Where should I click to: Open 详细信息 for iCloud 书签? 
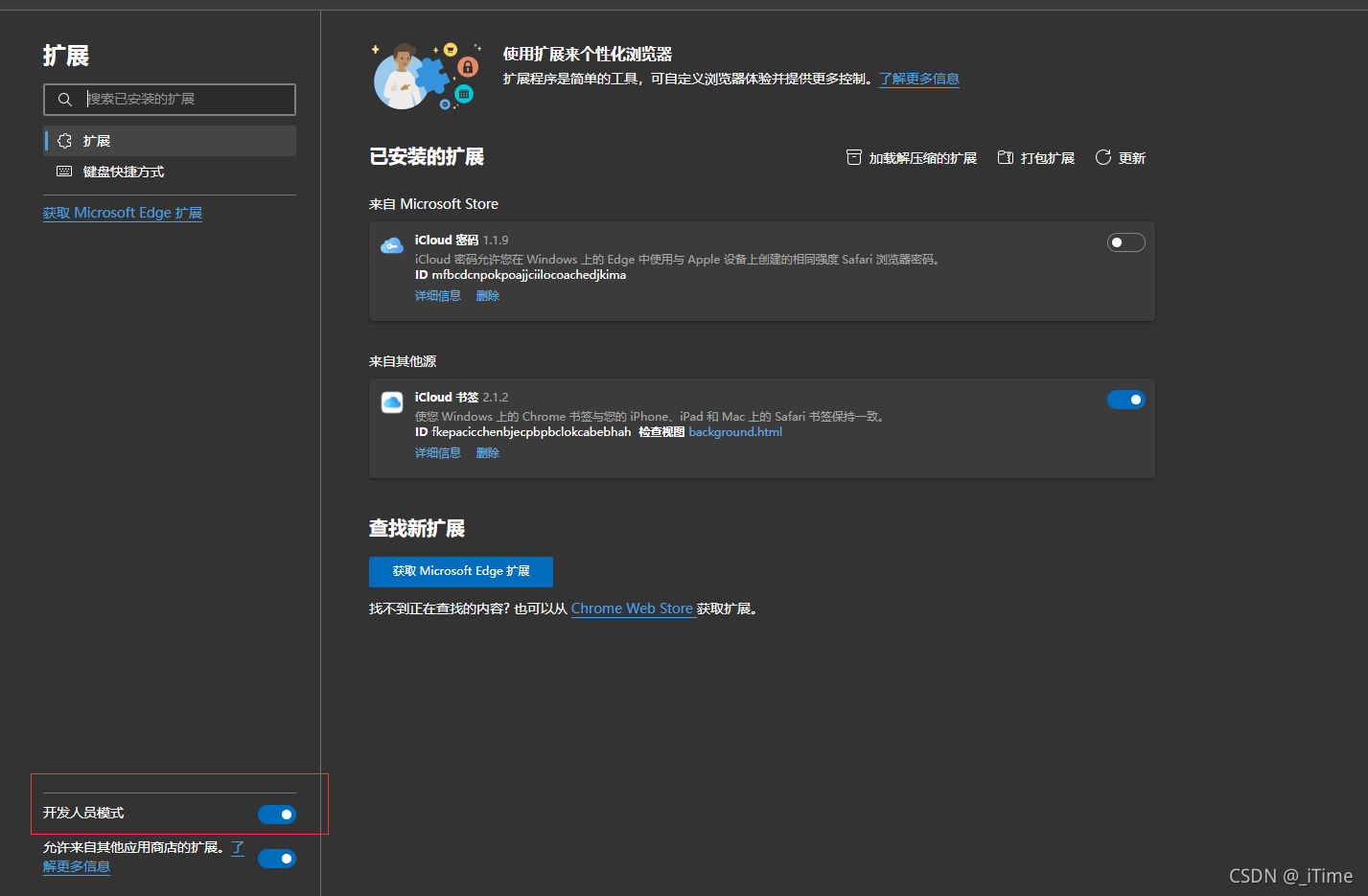[438, 453]
